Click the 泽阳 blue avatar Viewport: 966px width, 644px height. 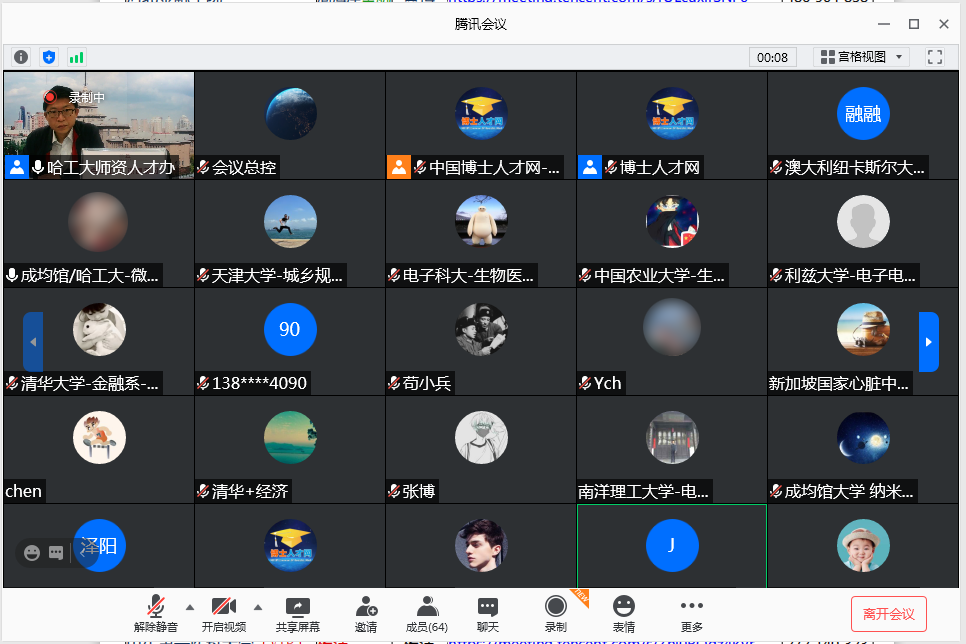click(x=99, y=545)
